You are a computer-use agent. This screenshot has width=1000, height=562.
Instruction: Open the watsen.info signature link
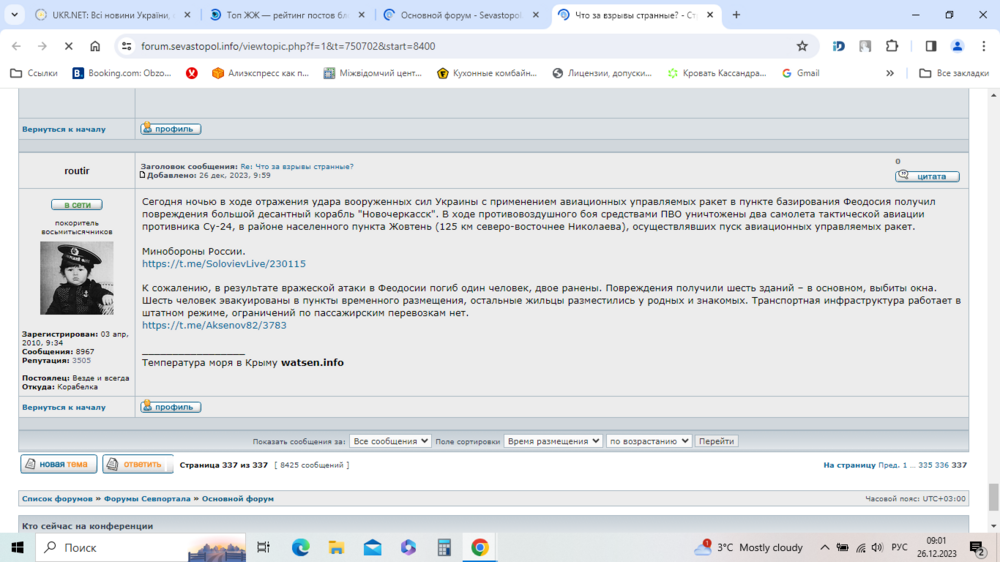(312, 362)
